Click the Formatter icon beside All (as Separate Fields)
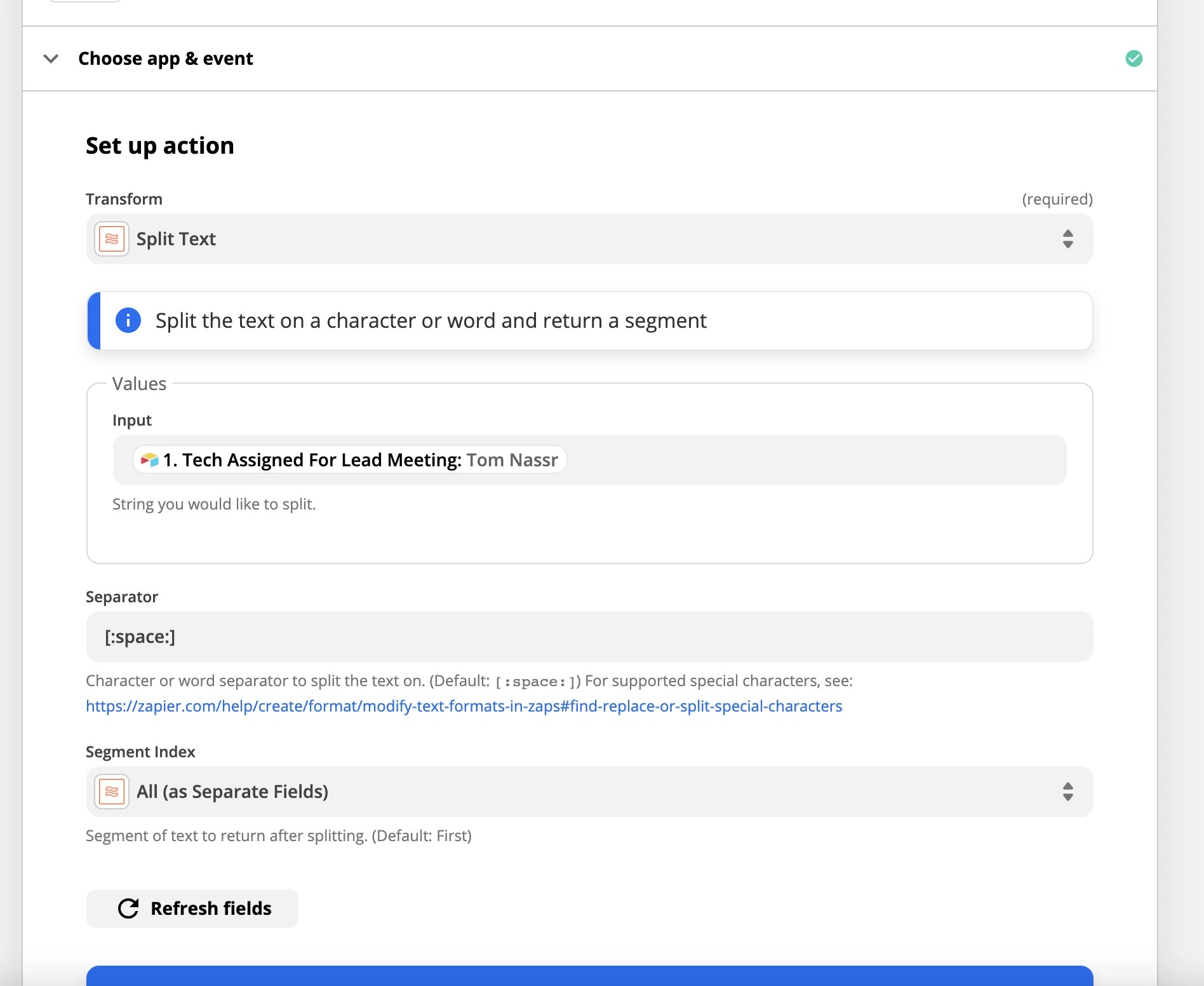This screenshot has height=986, width=1204. 112,792
